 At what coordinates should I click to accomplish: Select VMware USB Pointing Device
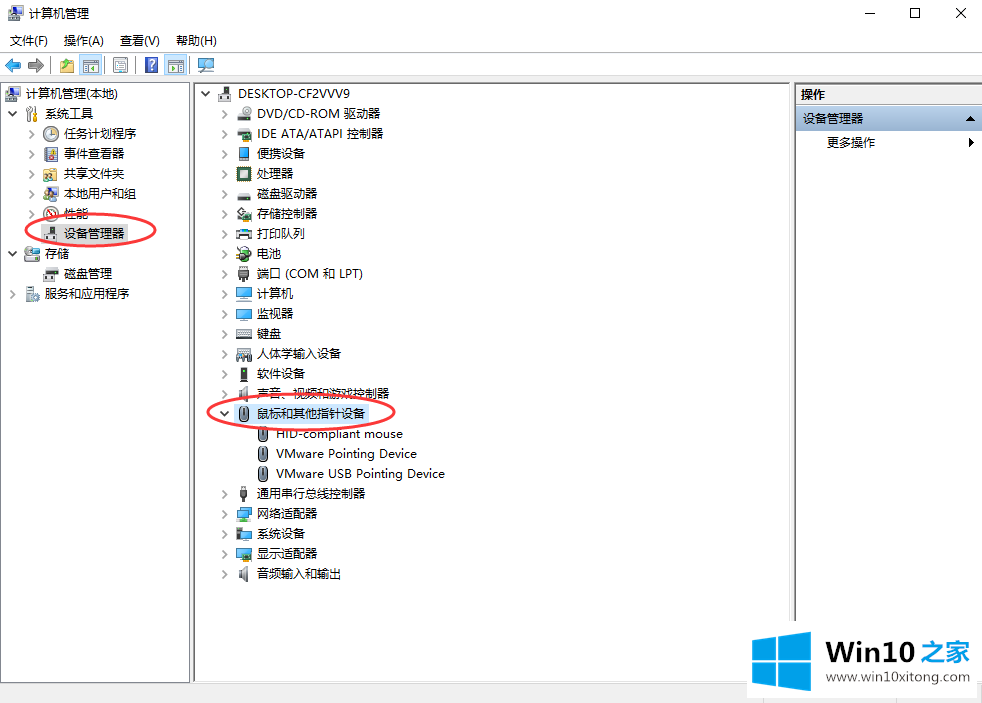tap(360, 474)
